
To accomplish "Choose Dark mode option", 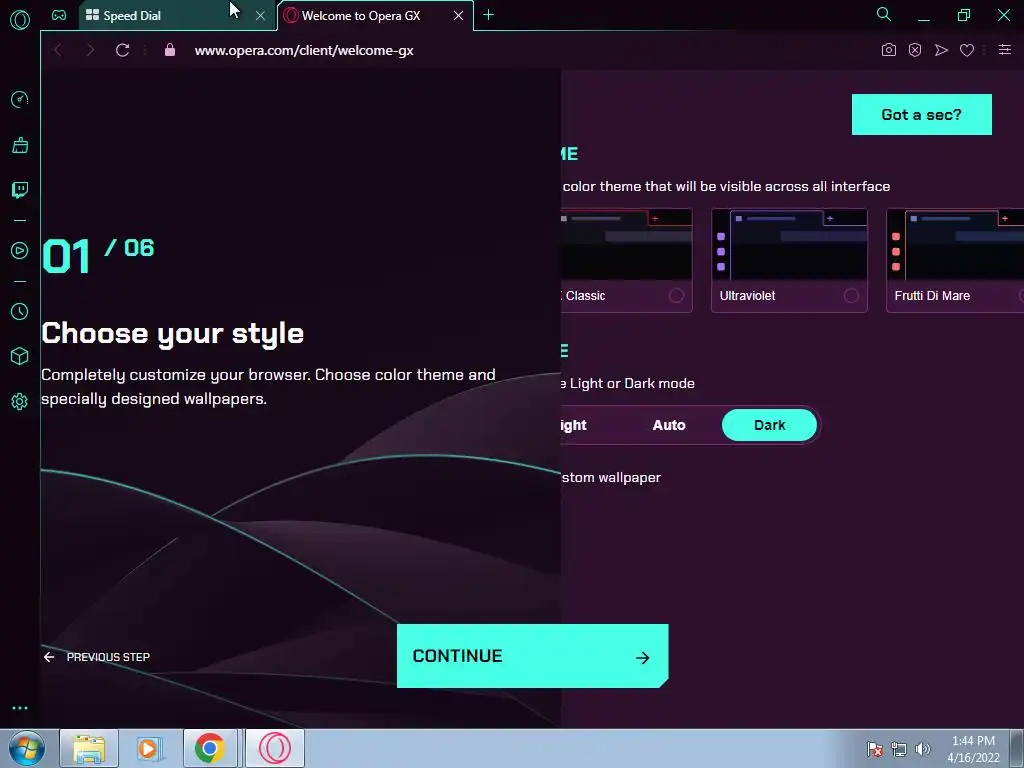I will pos(769,425).
